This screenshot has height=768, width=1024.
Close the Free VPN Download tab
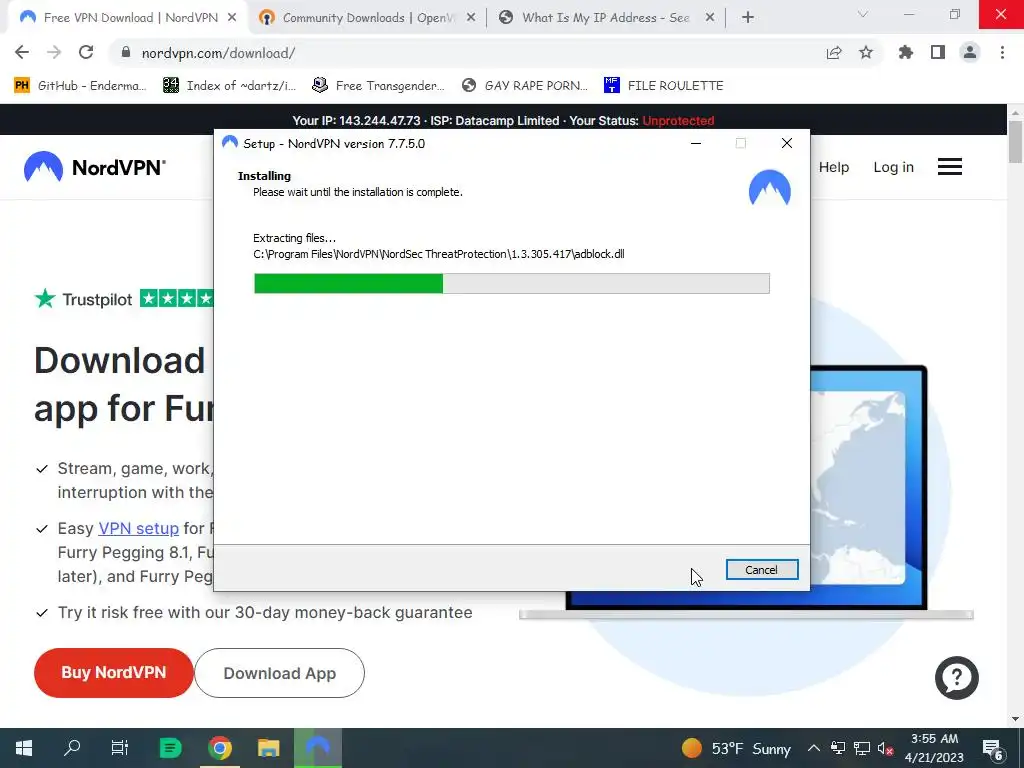click(x=232, y=18)
